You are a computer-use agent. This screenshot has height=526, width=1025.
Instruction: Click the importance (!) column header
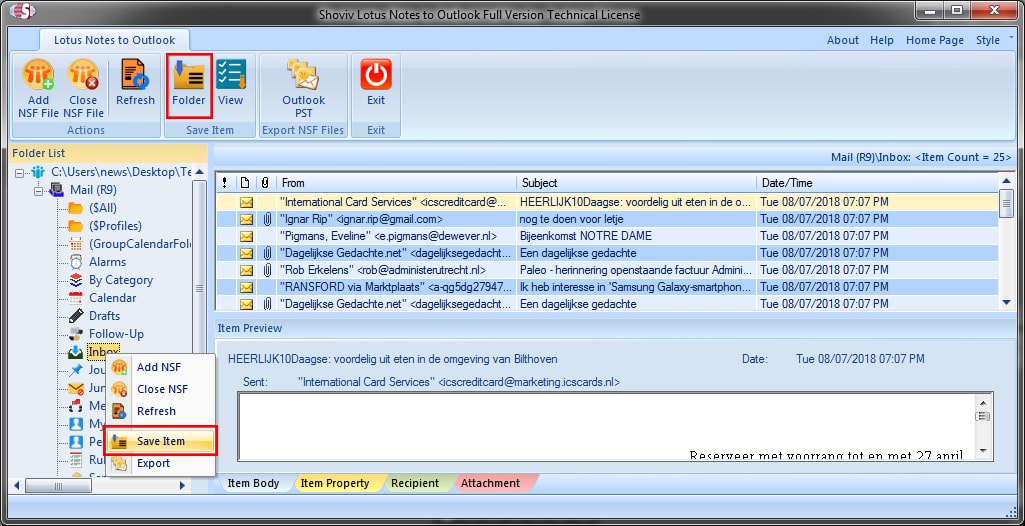tap(225, 183)
